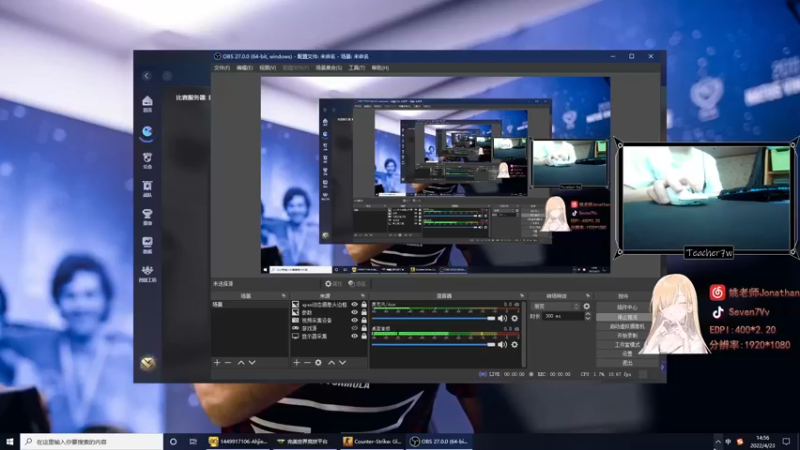This screenshot has height=450, width=800.
Task: Toggle the lock on the 游戏源 source
Action: click(364, 328)
